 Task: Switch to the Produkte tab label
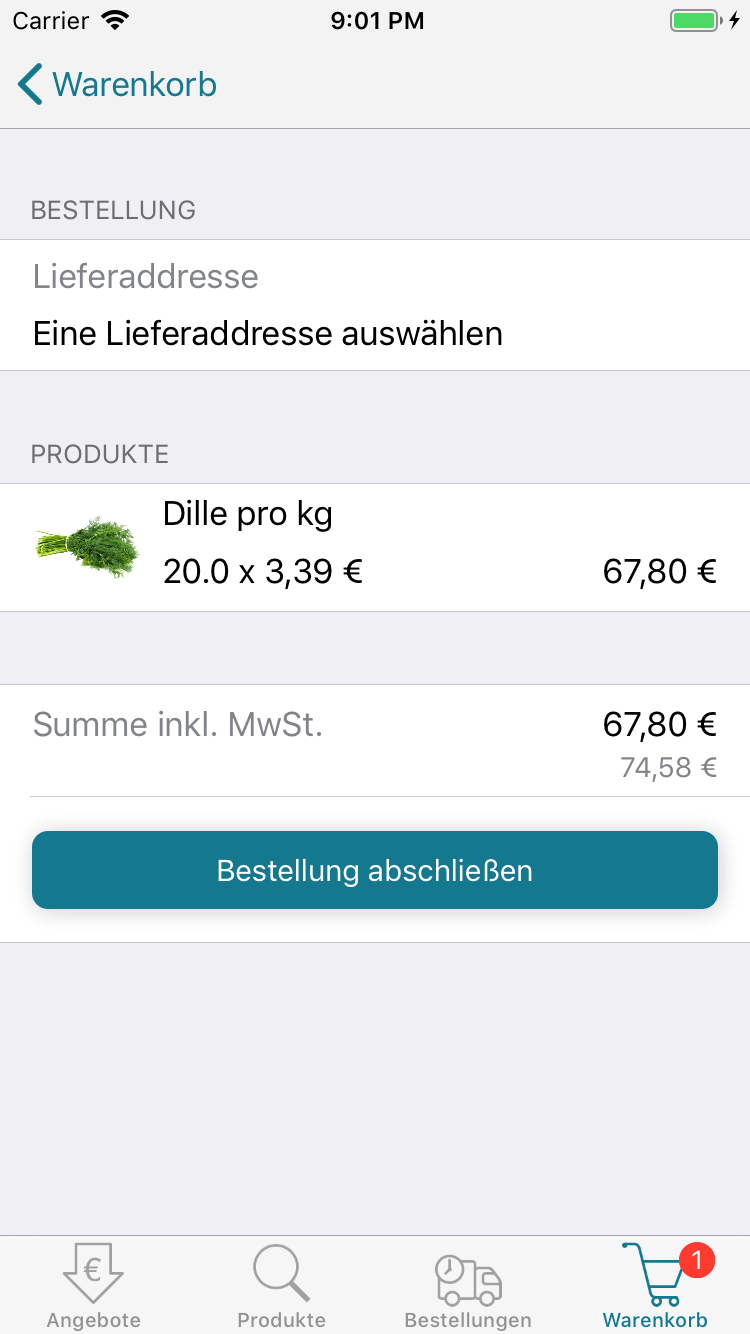(x=281, y=1320)
